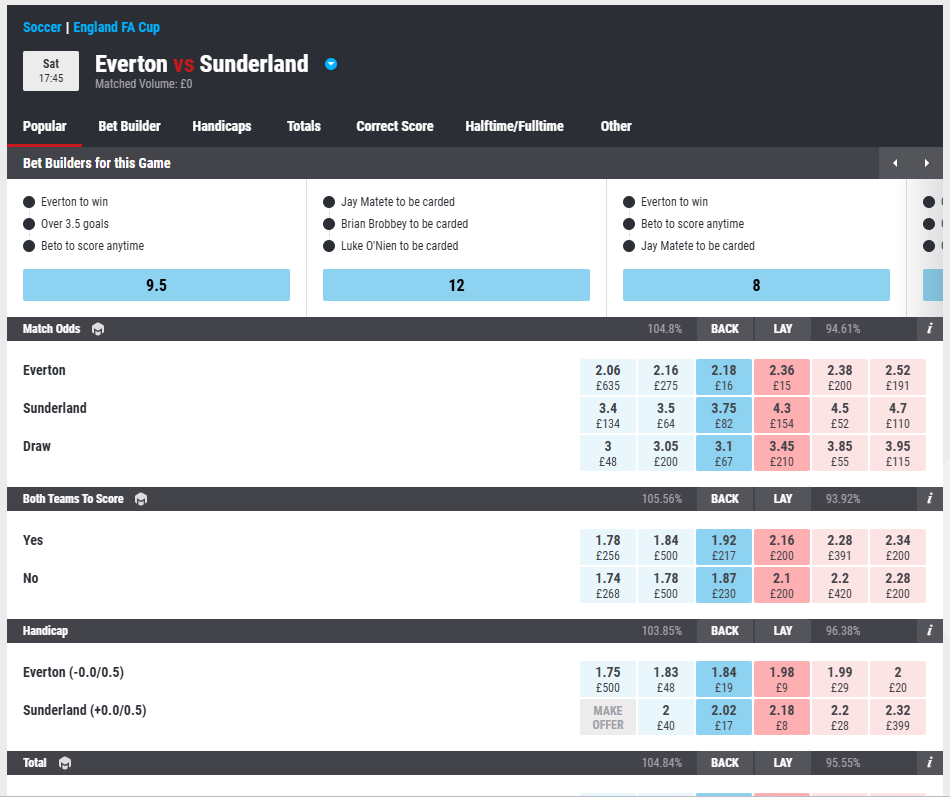Image resolution: width=950 pixels, height=797 pixels.
Task: Open the info icon for Both Teams To Score
Action: point(928,498)
